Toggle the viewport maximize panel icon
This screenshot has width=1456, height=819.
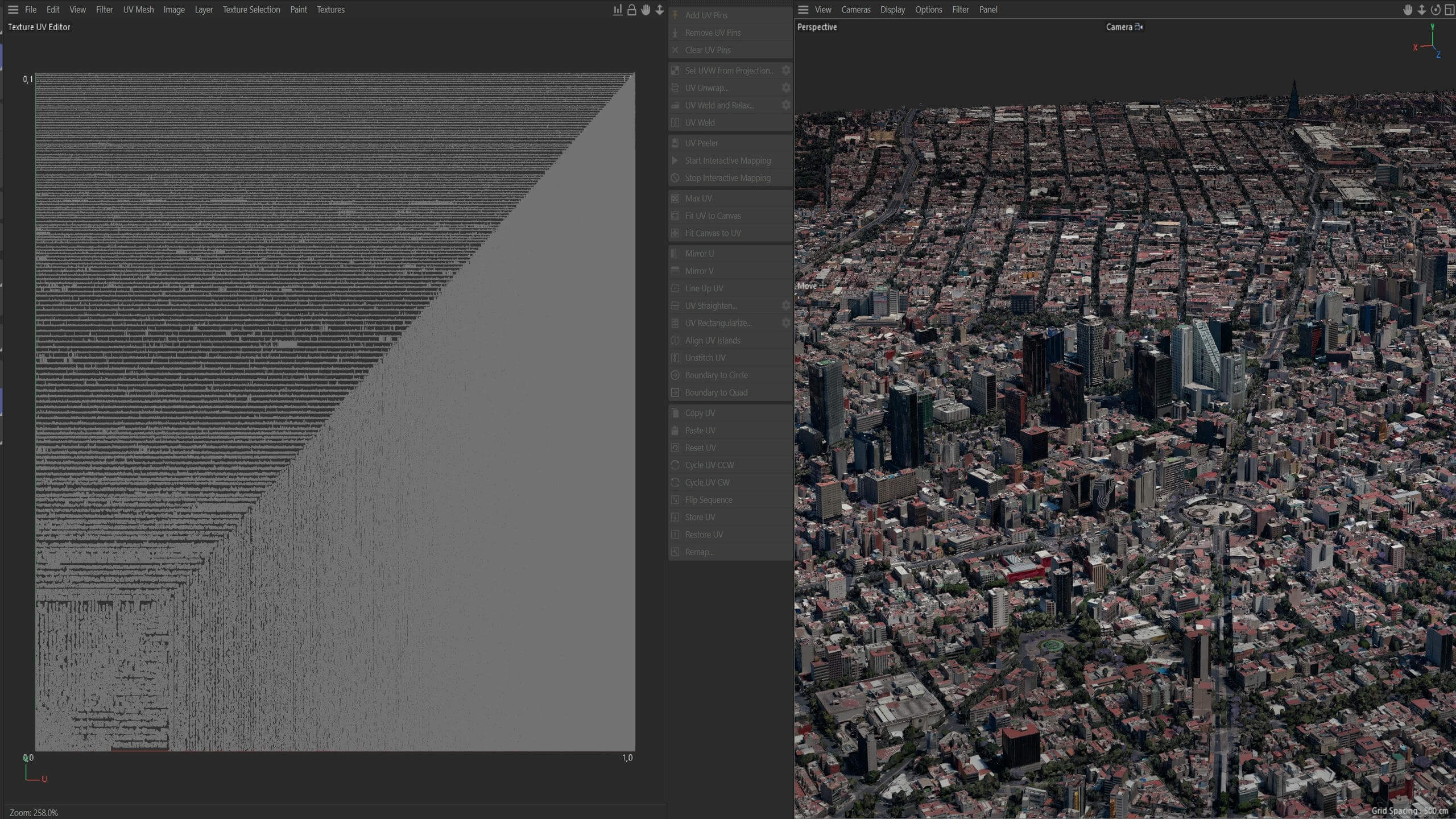1449,10
